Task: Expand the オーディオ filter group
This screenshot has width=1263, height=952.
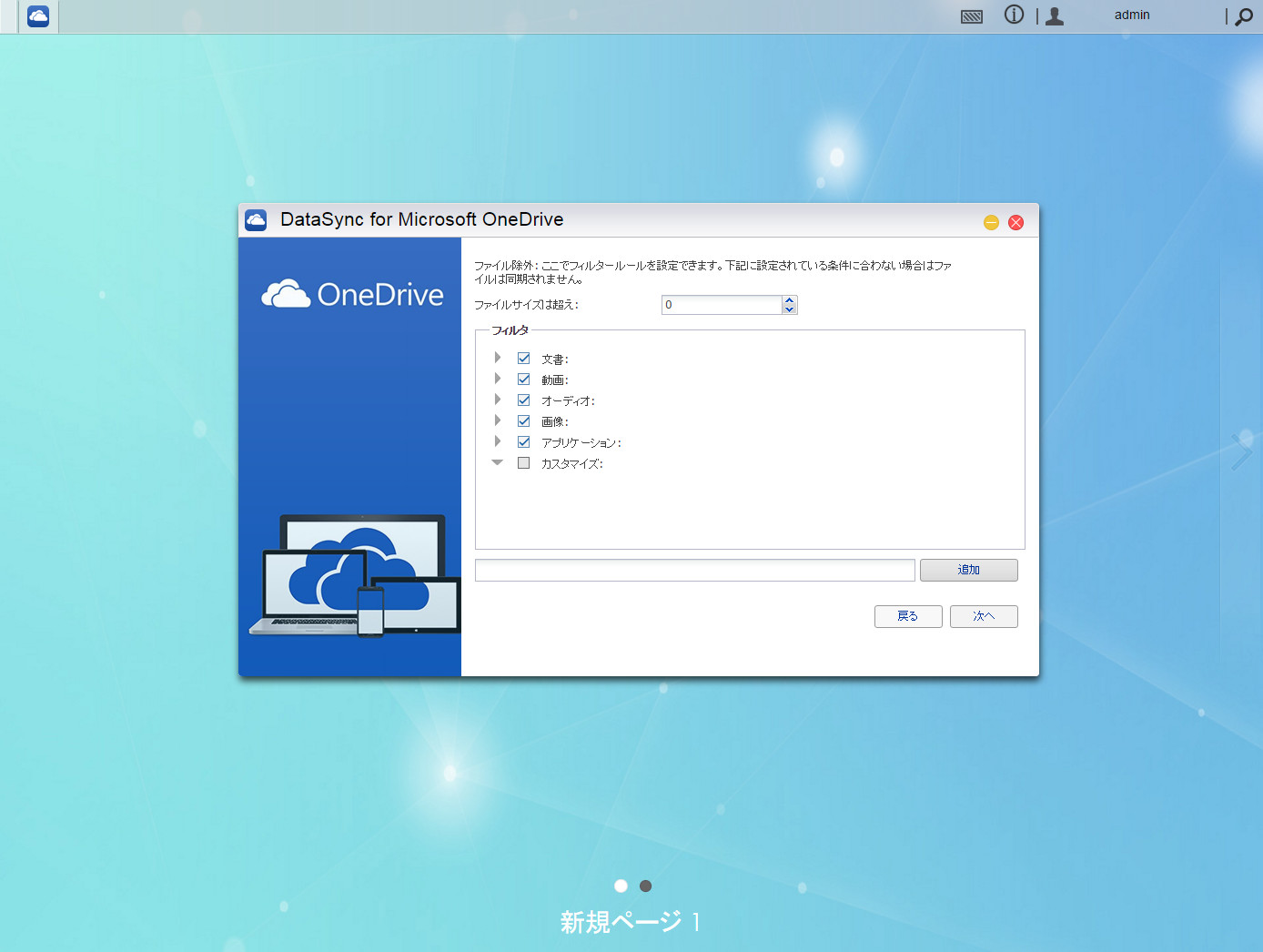Action: tap(498, 400)
